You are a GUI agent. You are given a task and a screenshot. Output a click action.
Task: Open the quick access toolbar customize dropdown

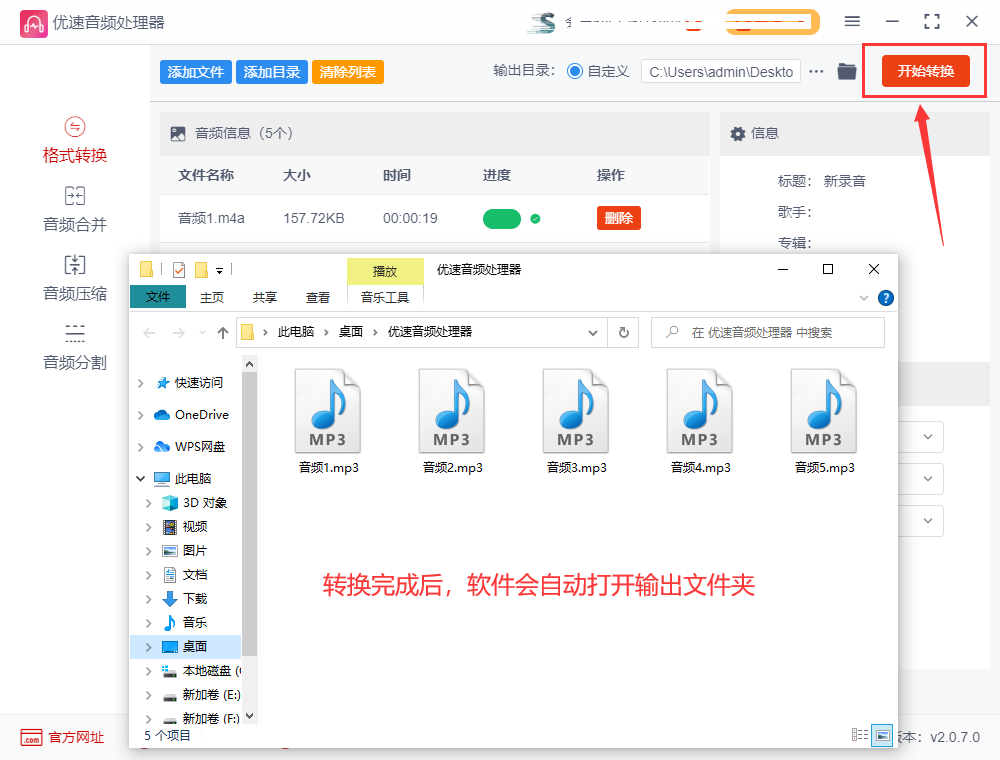[219, 271]
